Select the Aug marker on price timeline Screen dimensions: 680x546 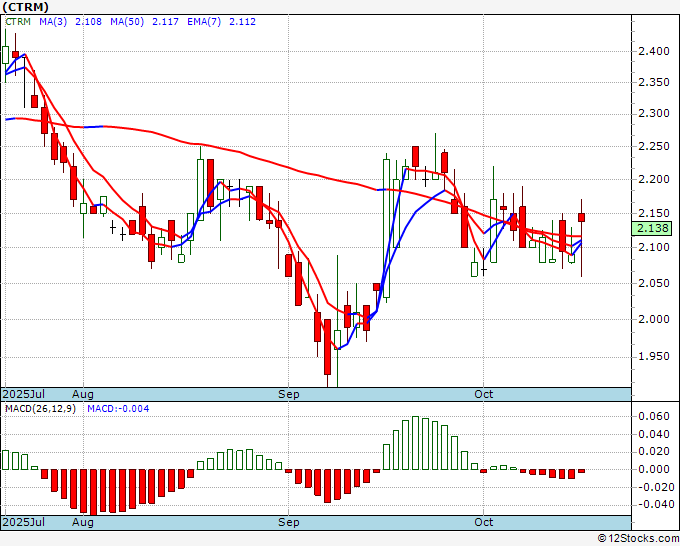[83, 394]
